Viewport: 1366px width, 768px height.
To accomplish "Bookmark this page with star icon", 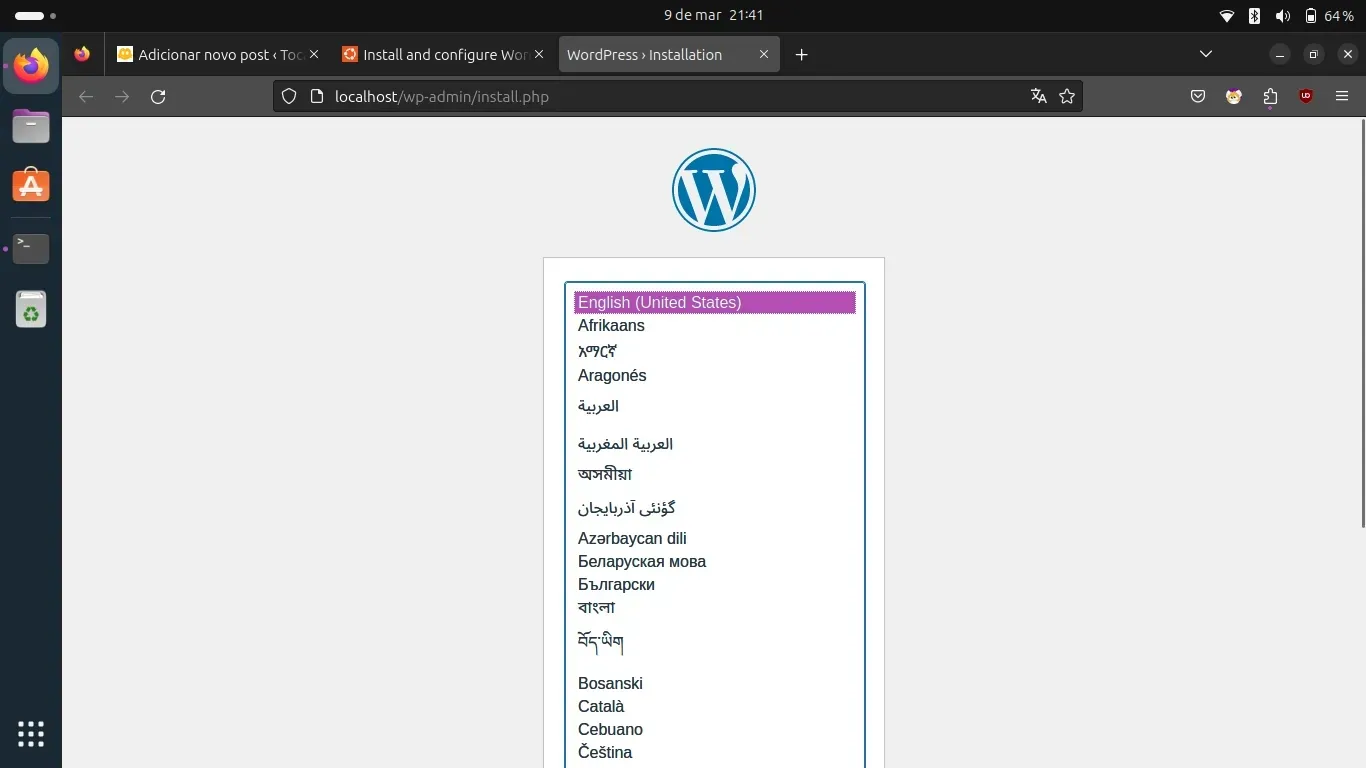I will click(1067, 97).
